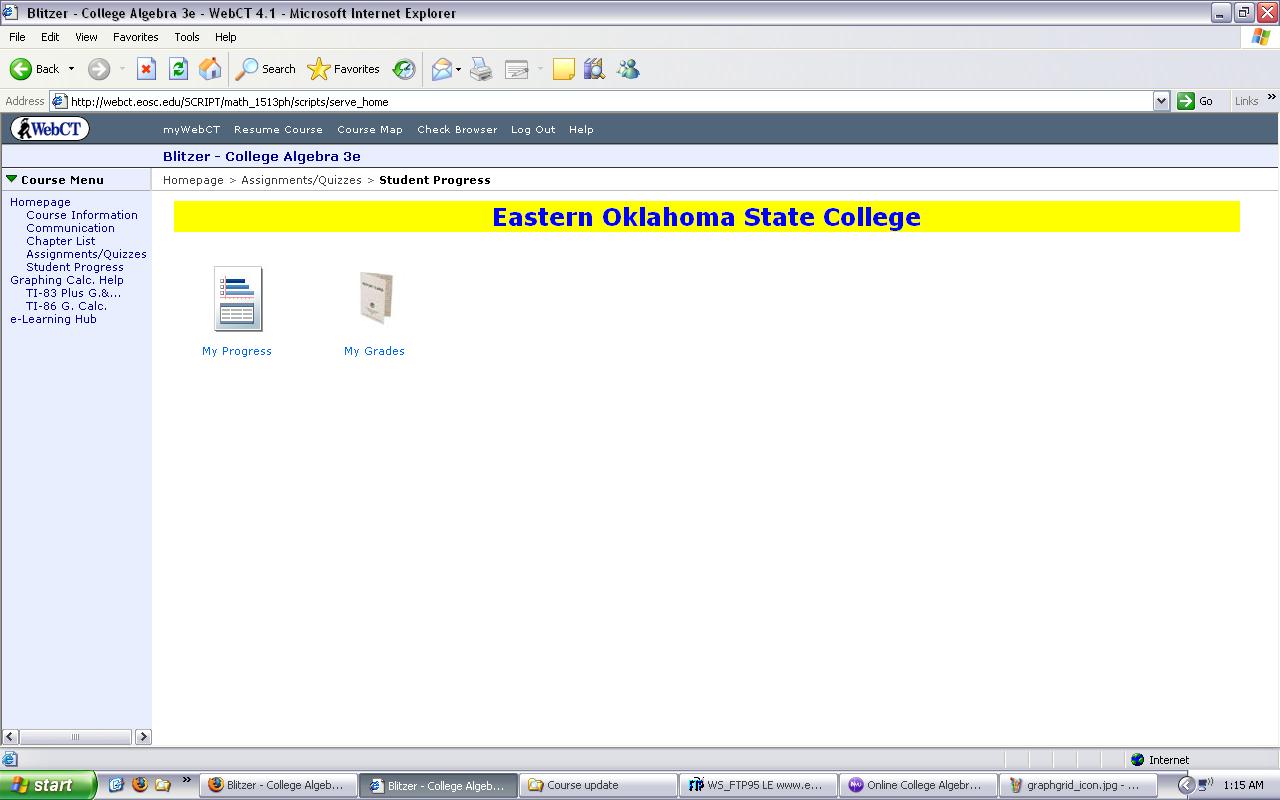Click the Edit page toolbar icon

click(x=517, y=69)
